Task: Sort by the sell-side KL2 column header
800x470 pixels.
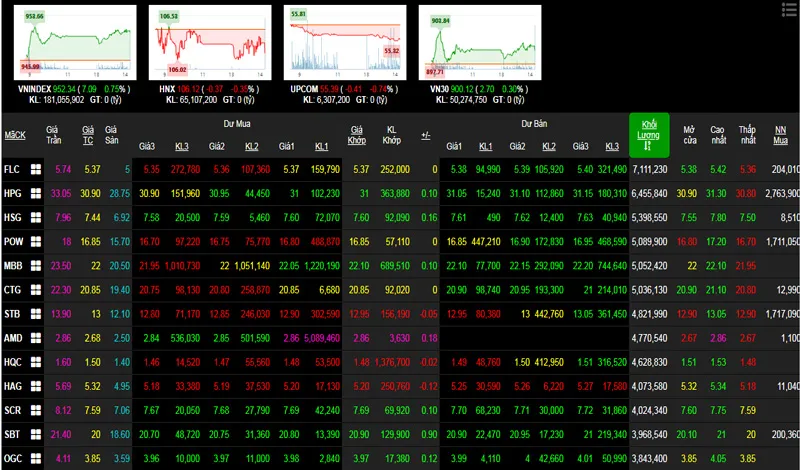Action: pos(548,146)
